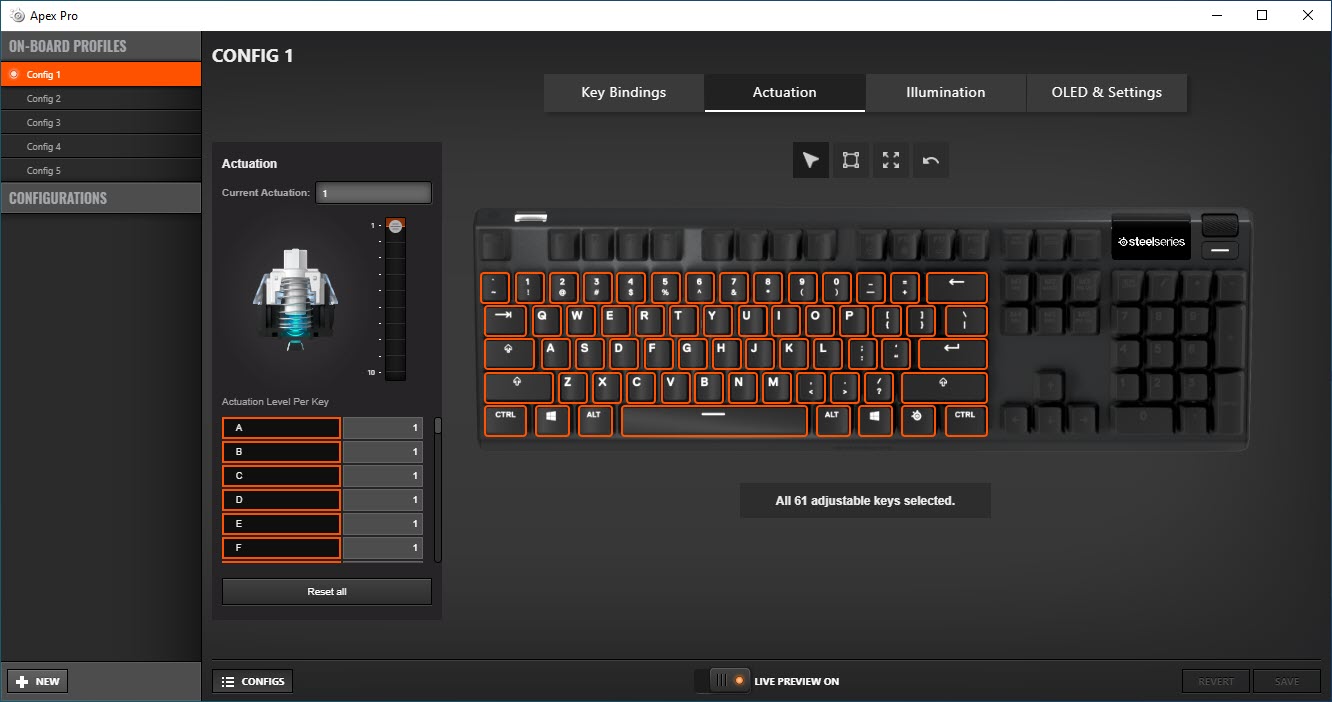Switch to the Key Bindings tab
The image size is (1332, 702).
click(x=624, y=92)
